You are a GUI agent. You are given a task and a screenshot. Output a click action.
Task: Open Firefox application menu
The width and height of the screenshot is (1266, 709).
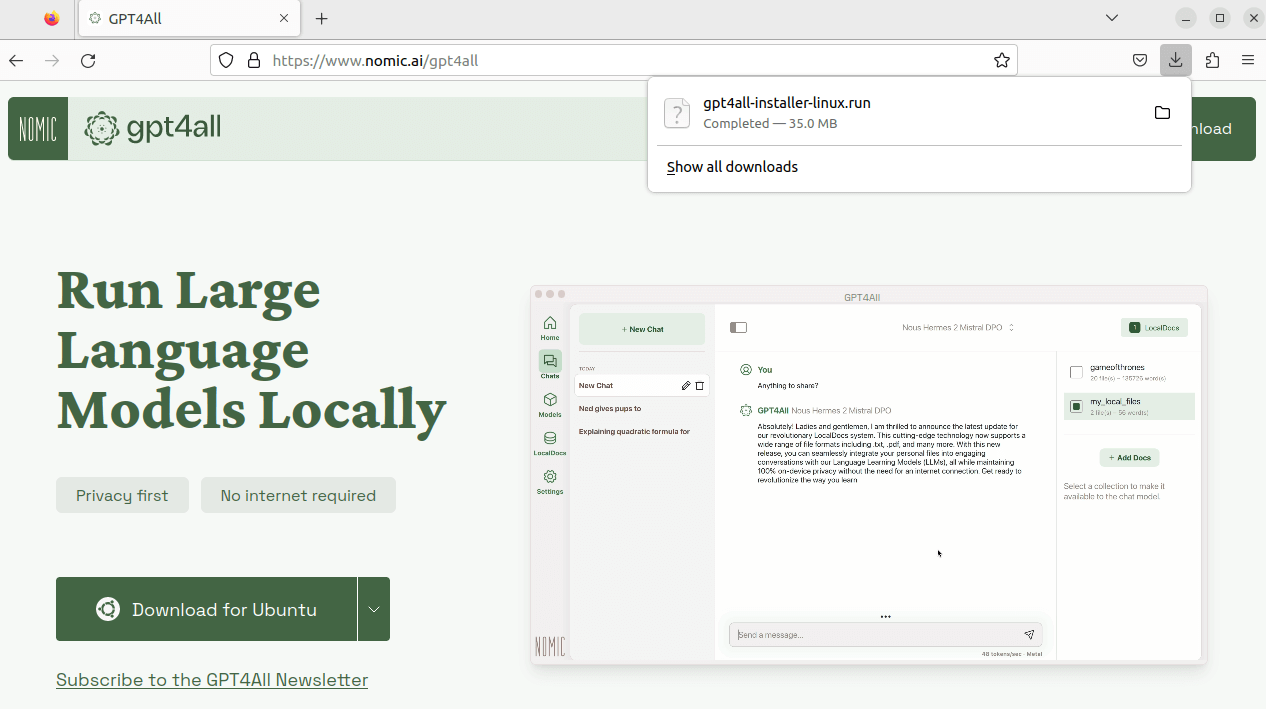[1248, 61]
